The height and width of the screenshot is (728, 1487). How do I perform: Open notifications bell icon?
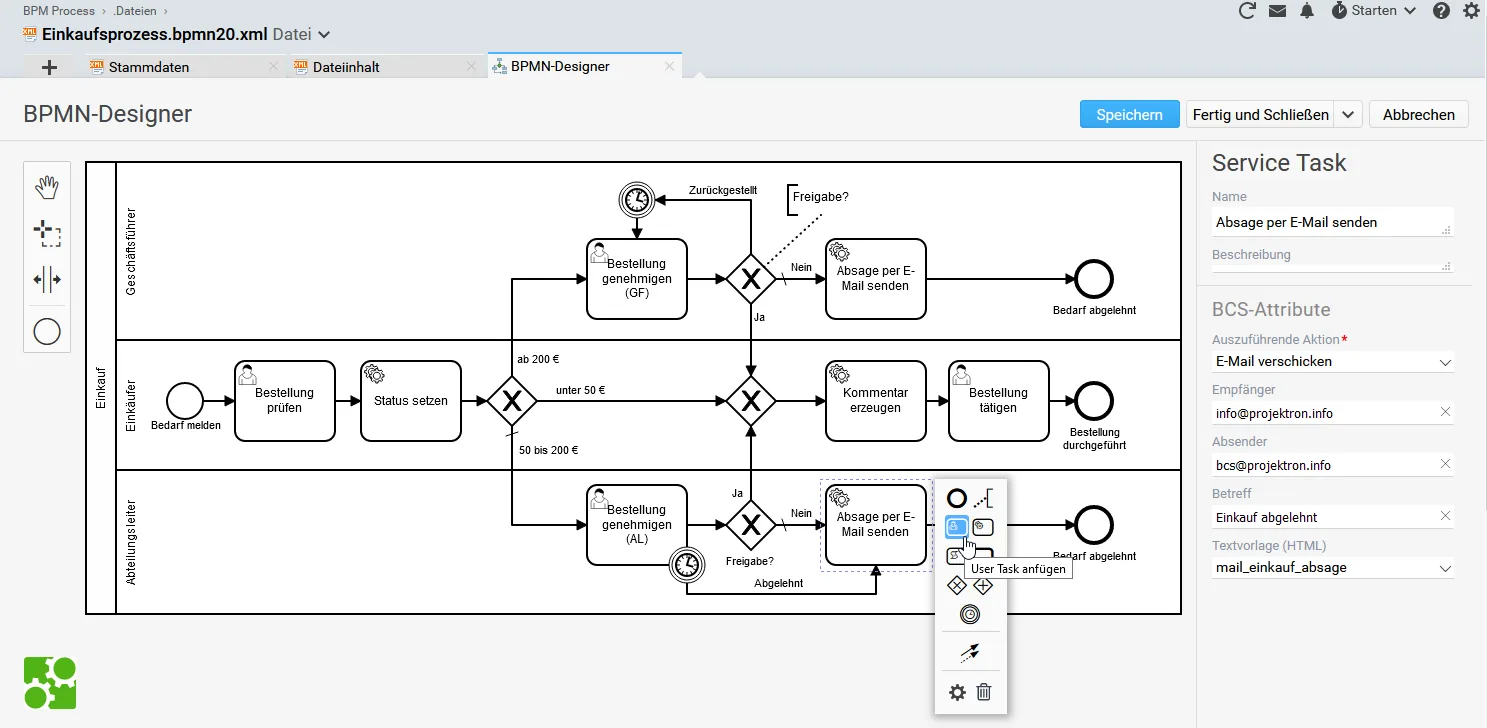pyautogui.click(x=1307, y=11)
